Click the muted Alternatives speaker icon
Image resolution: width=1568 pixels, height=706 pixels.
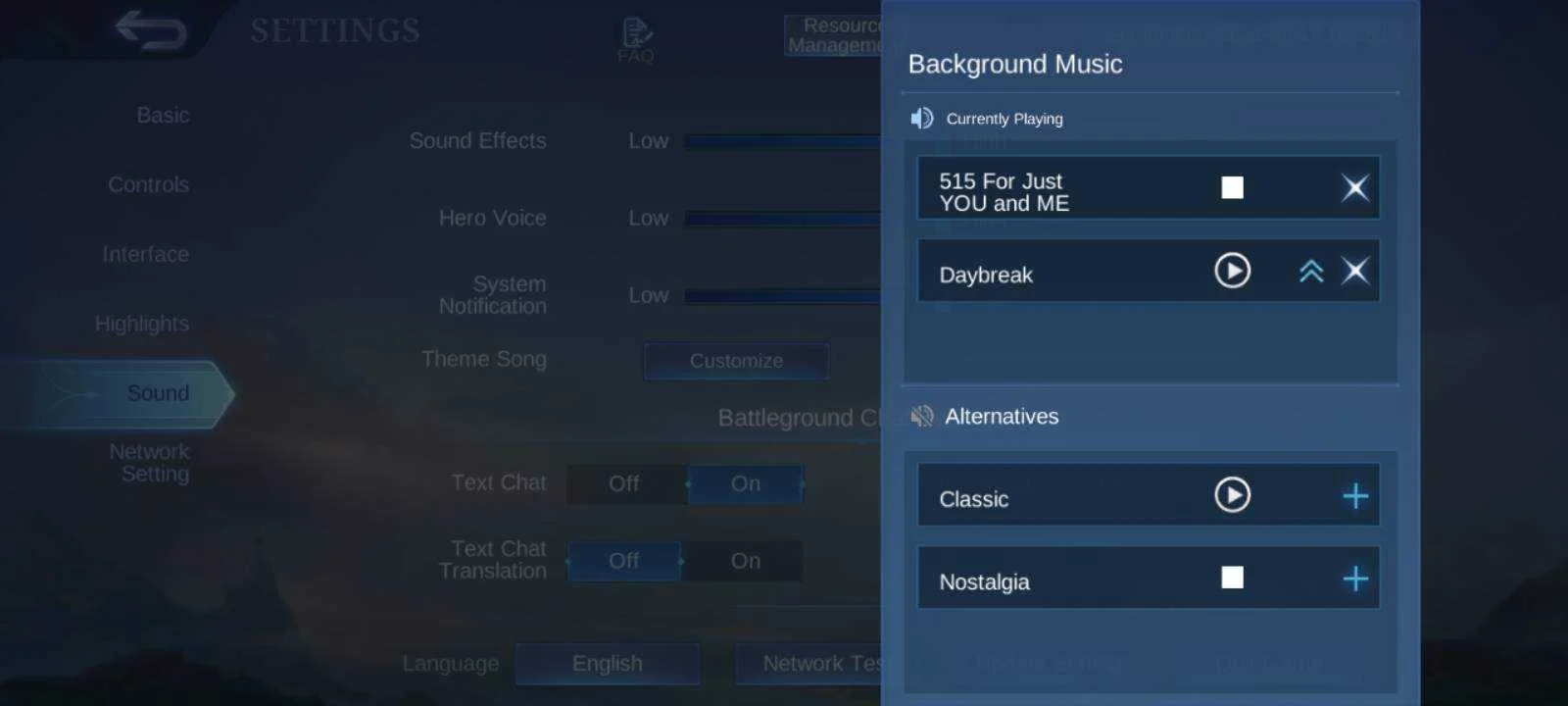point(921,417)
